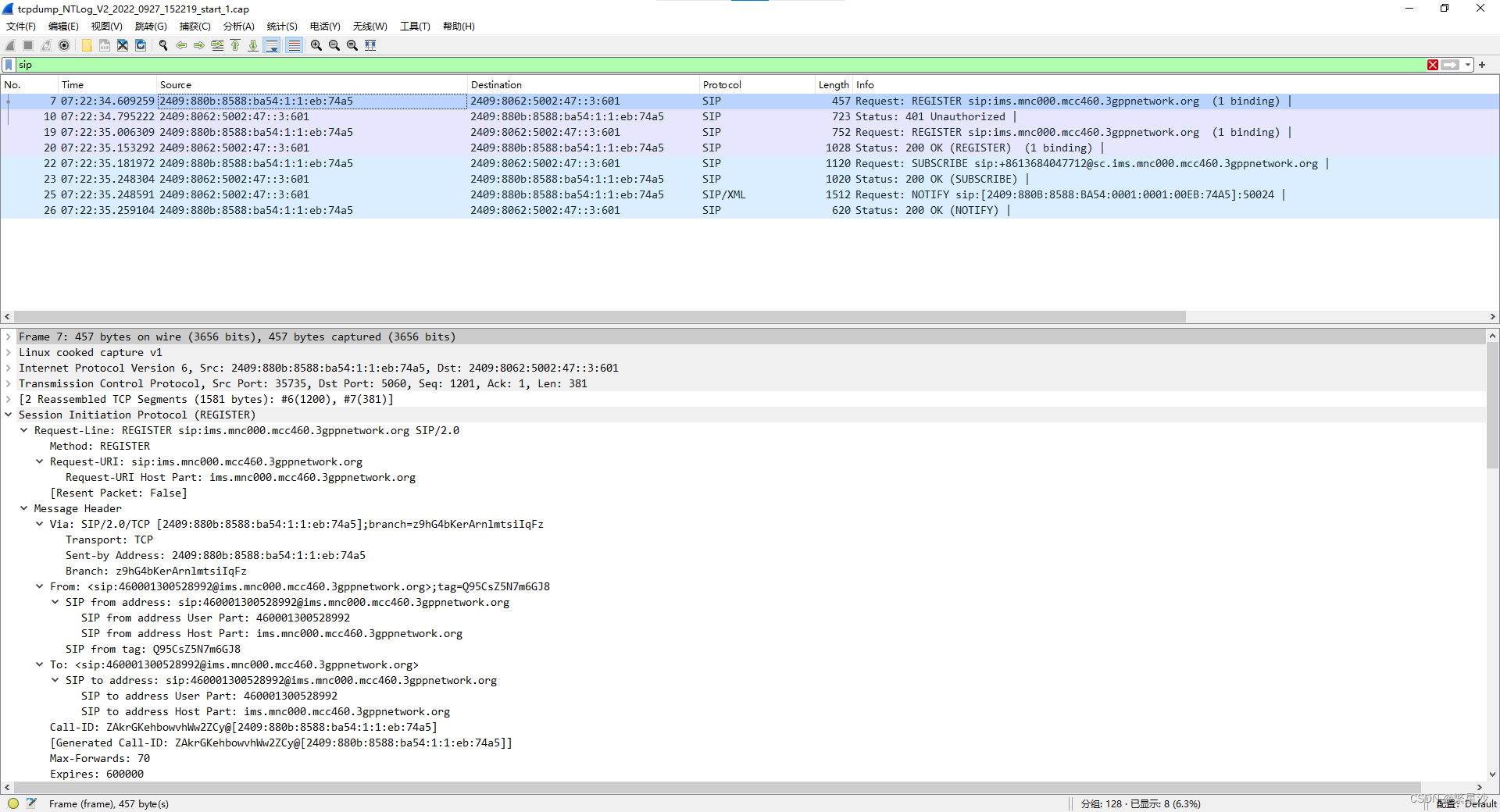
Task: Open the 统计(S) menu
Action: pos(282,27)
